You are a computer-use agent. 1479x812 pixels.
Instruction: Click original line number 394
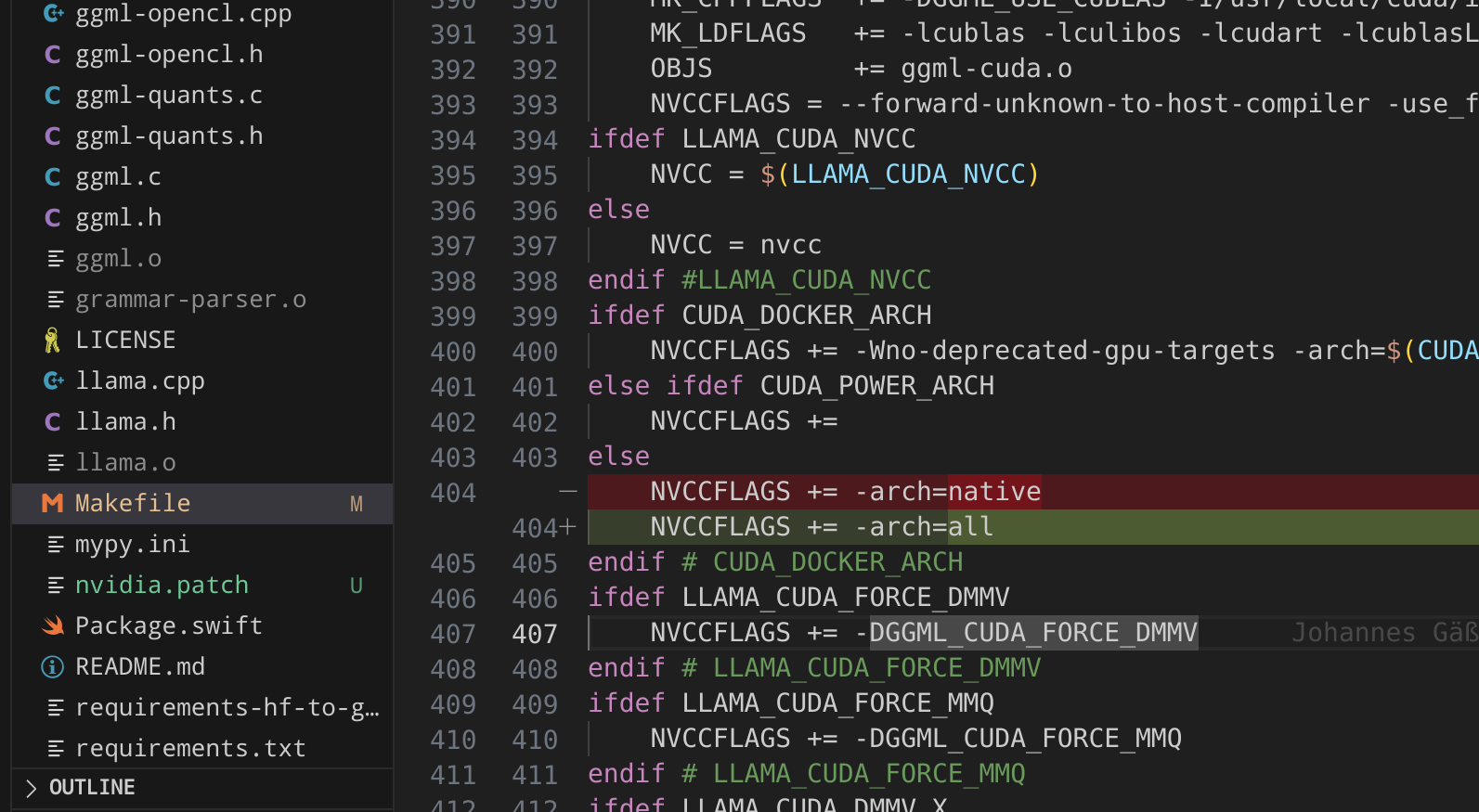pyautogui.click(x=453, y=141)
